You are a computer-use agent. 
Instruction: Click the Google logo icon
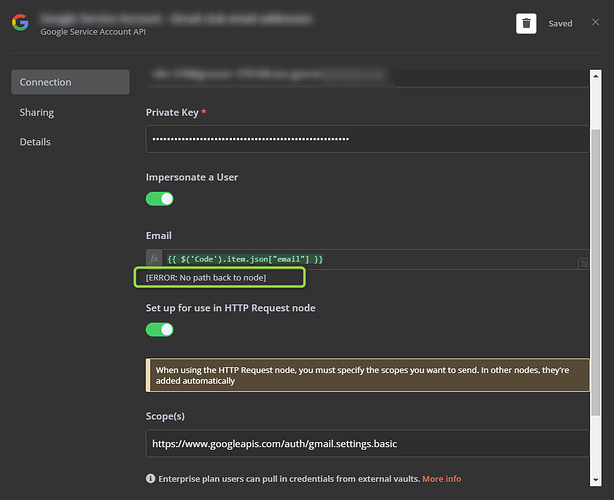pyautogui.click(x=20, y=22)
